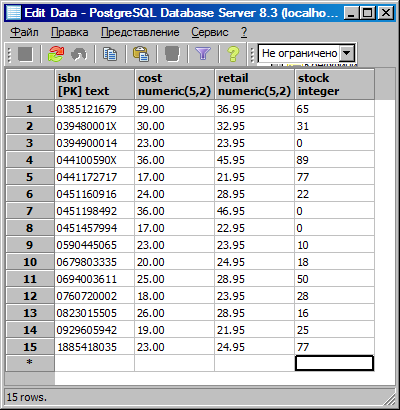Open the Файл menu
The width and height of the screenshot is (400, 410).
[24, 32]
